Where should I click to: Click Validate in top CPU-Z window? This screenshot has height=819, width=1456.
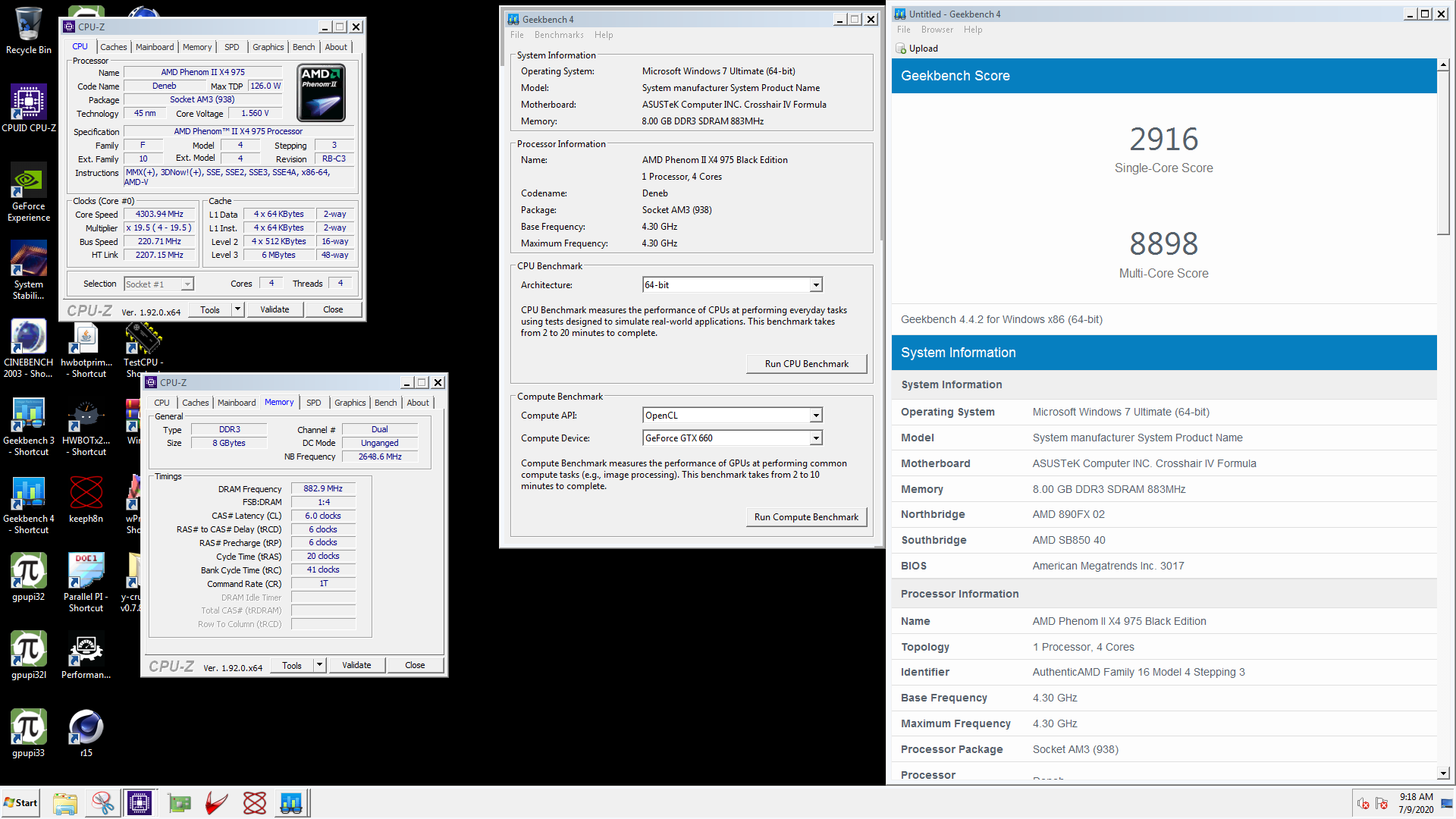275,309
